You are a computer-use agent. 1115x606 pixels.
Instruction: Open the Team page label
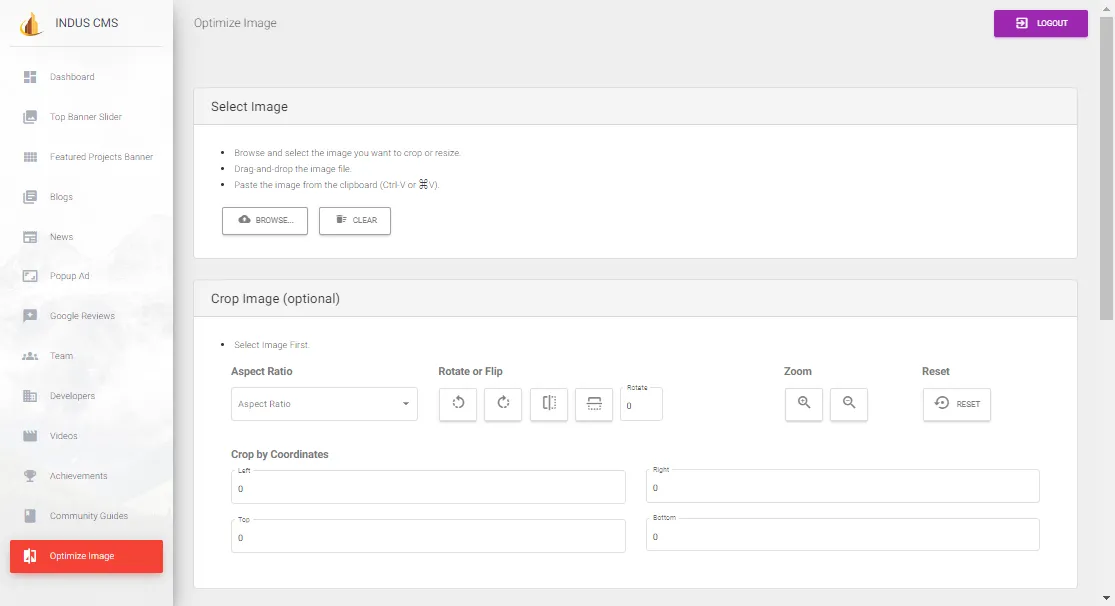coord(61,356)
